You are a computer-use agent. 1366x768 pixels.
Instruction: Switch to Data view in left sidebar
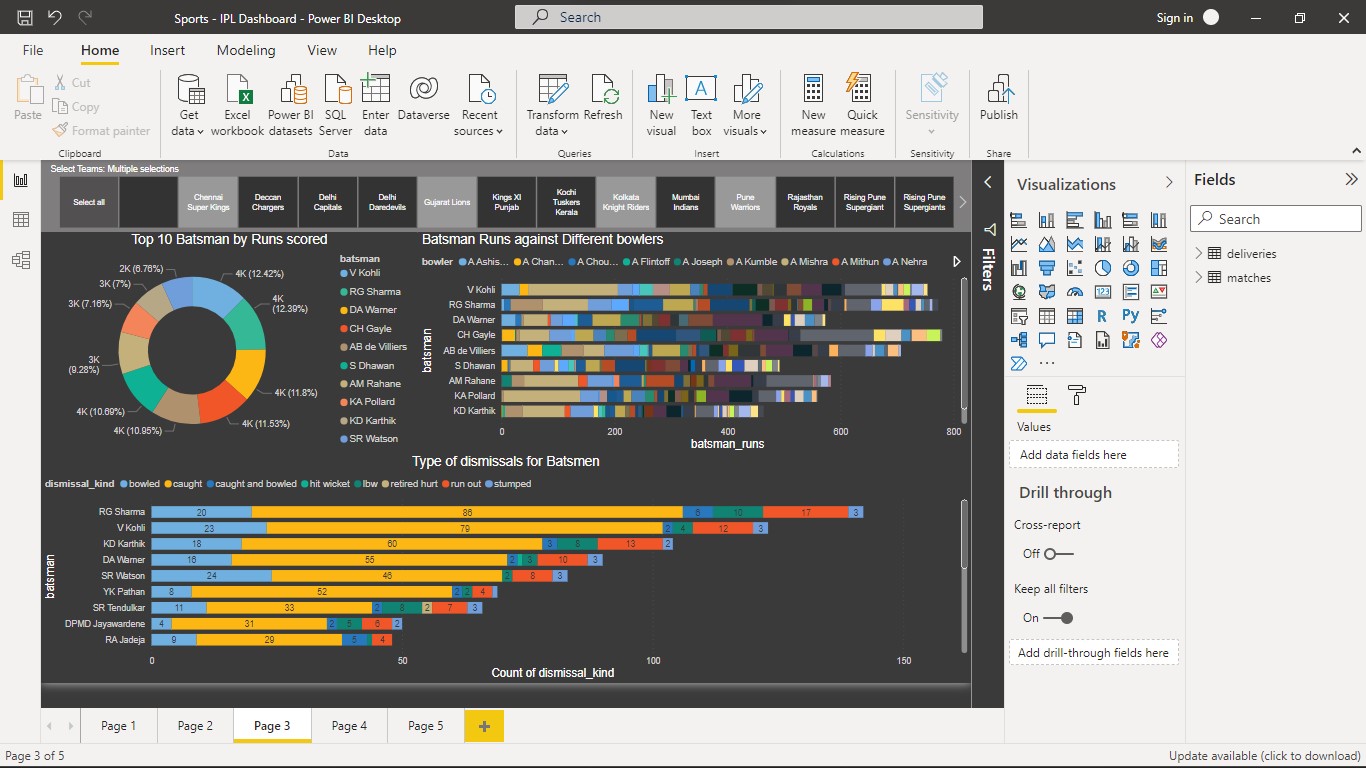[20, 220]
